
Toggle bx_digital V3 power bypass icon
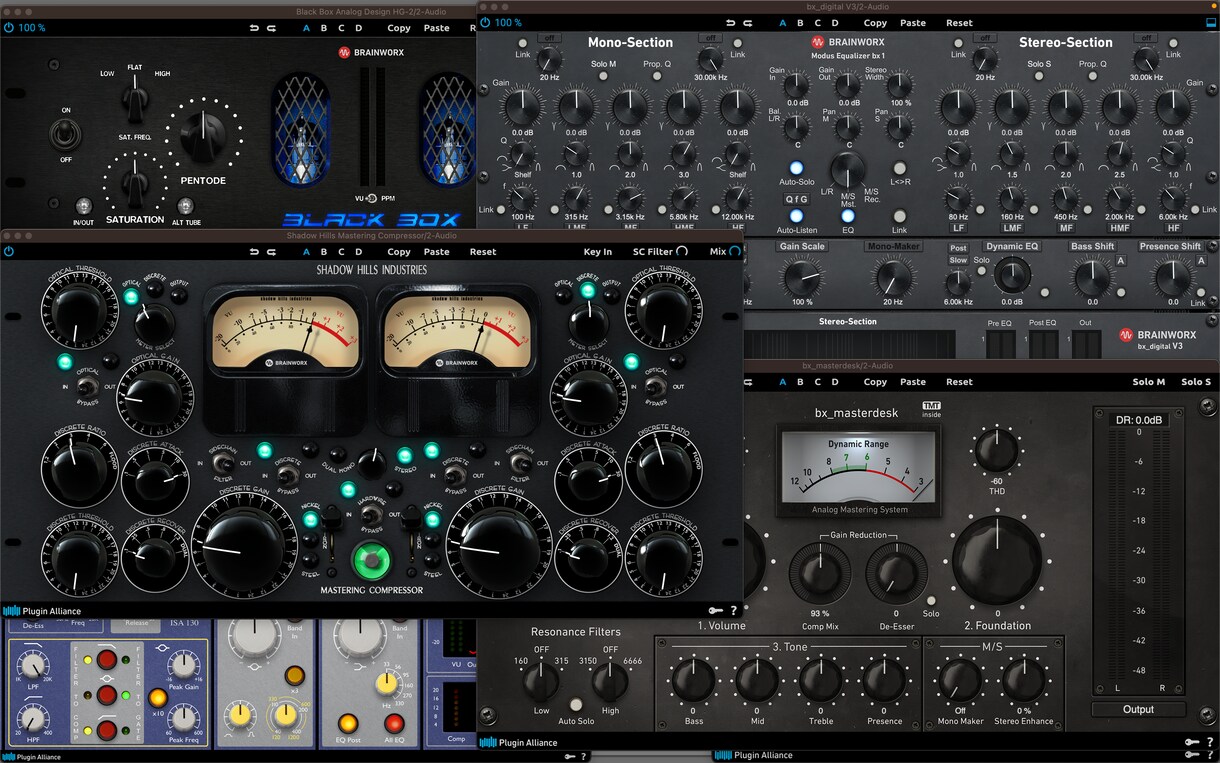pos(485,22)
